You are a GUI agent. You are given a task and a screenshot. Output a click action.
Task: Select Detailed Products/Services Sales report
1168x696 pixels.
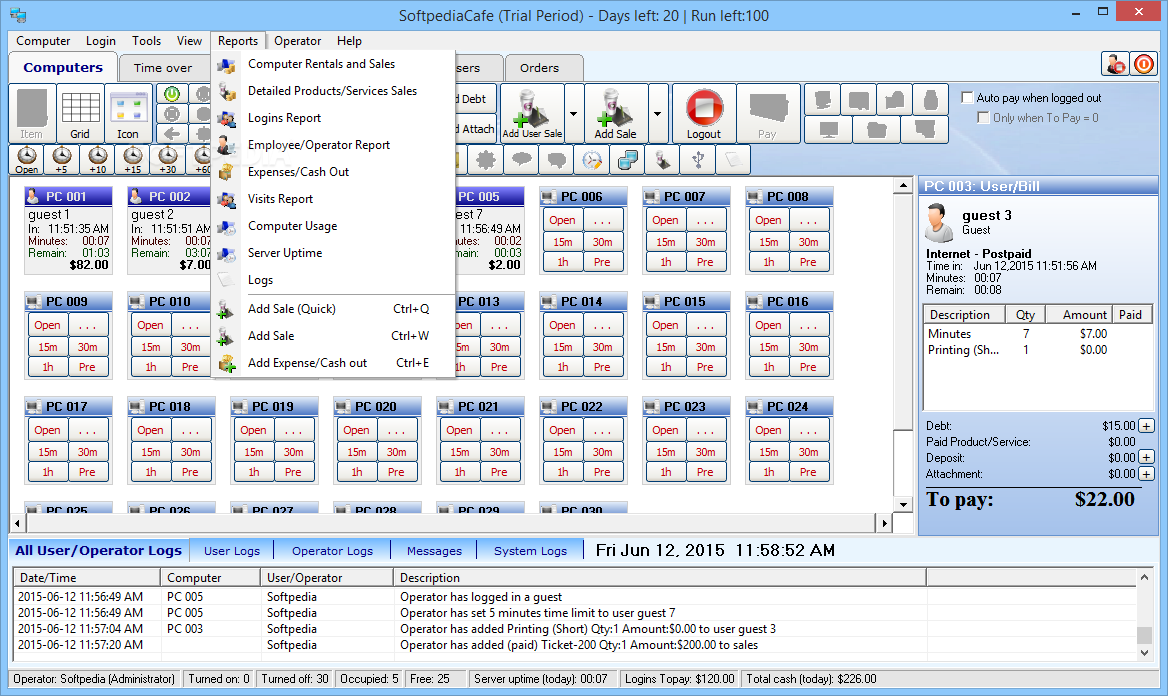coord(333,91)
